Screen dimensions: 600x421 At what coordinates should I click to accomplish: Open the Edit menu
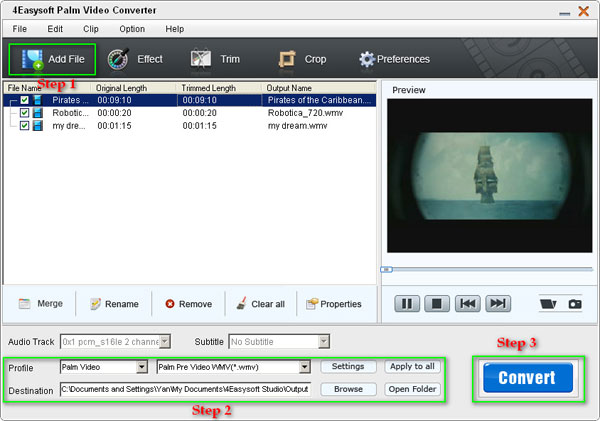click(x=55, y=29)
